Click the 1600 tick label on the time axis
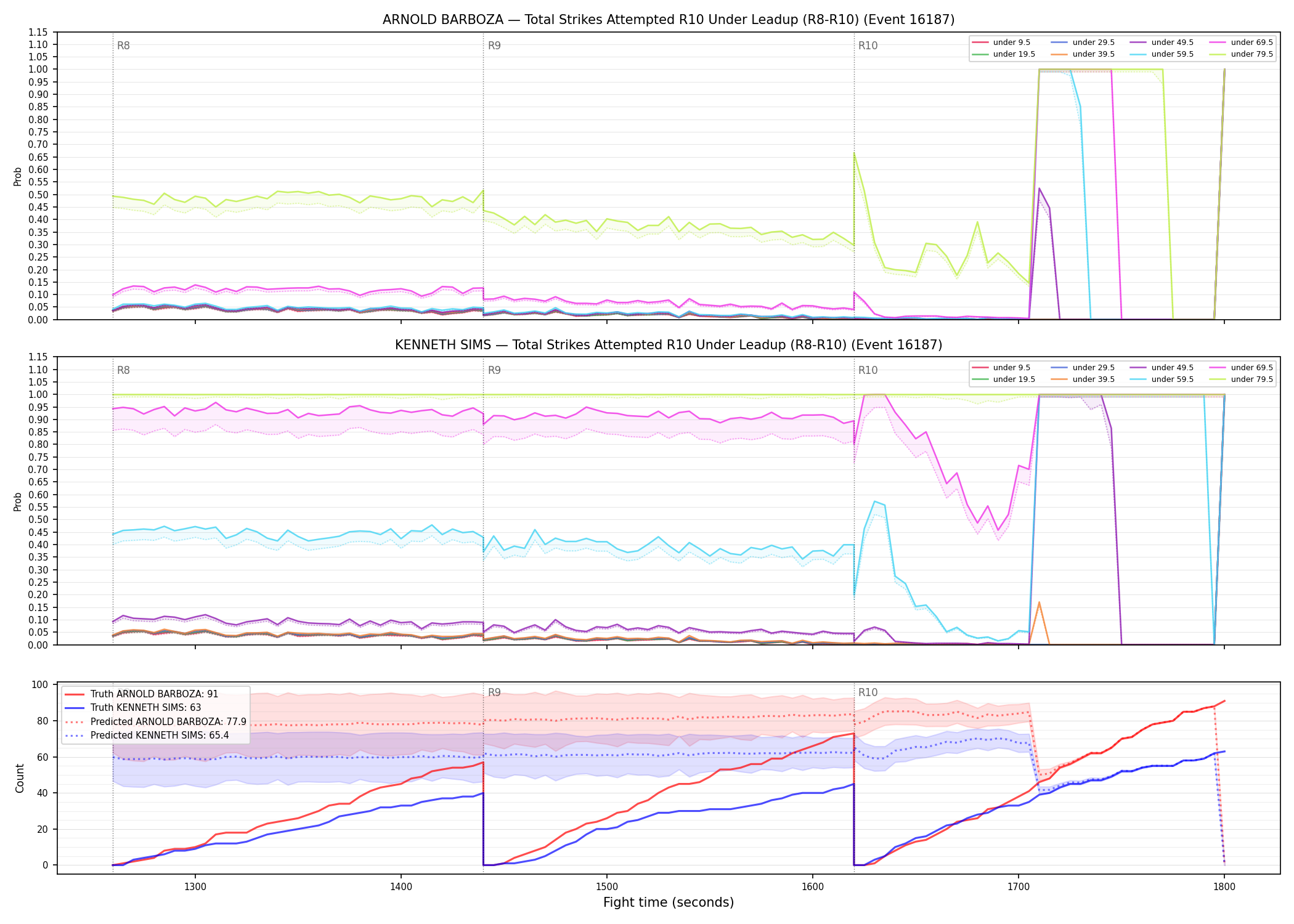1294x924 pixels. click(x=813, y=887)
